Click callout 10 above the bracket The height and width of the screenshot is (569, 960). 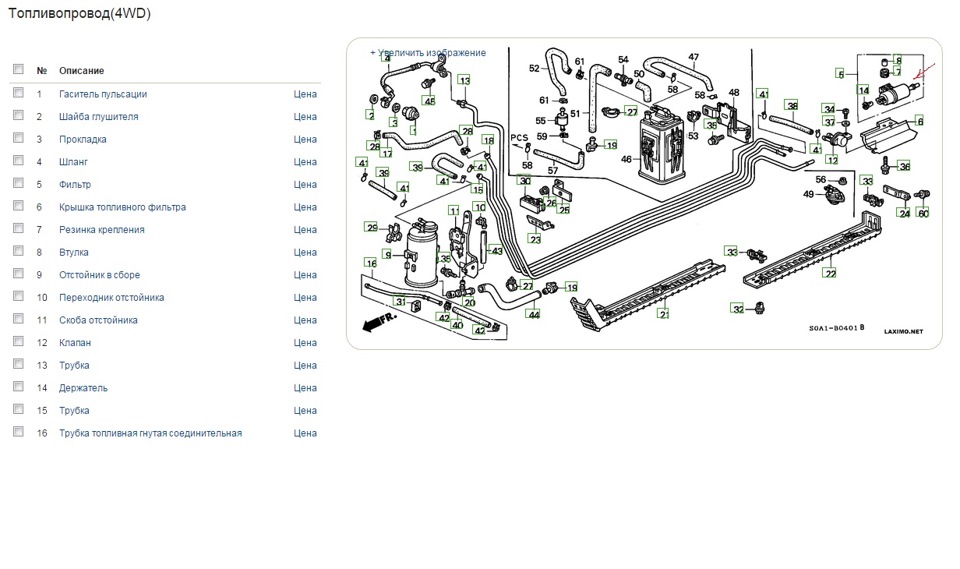[x=480, y=207]
